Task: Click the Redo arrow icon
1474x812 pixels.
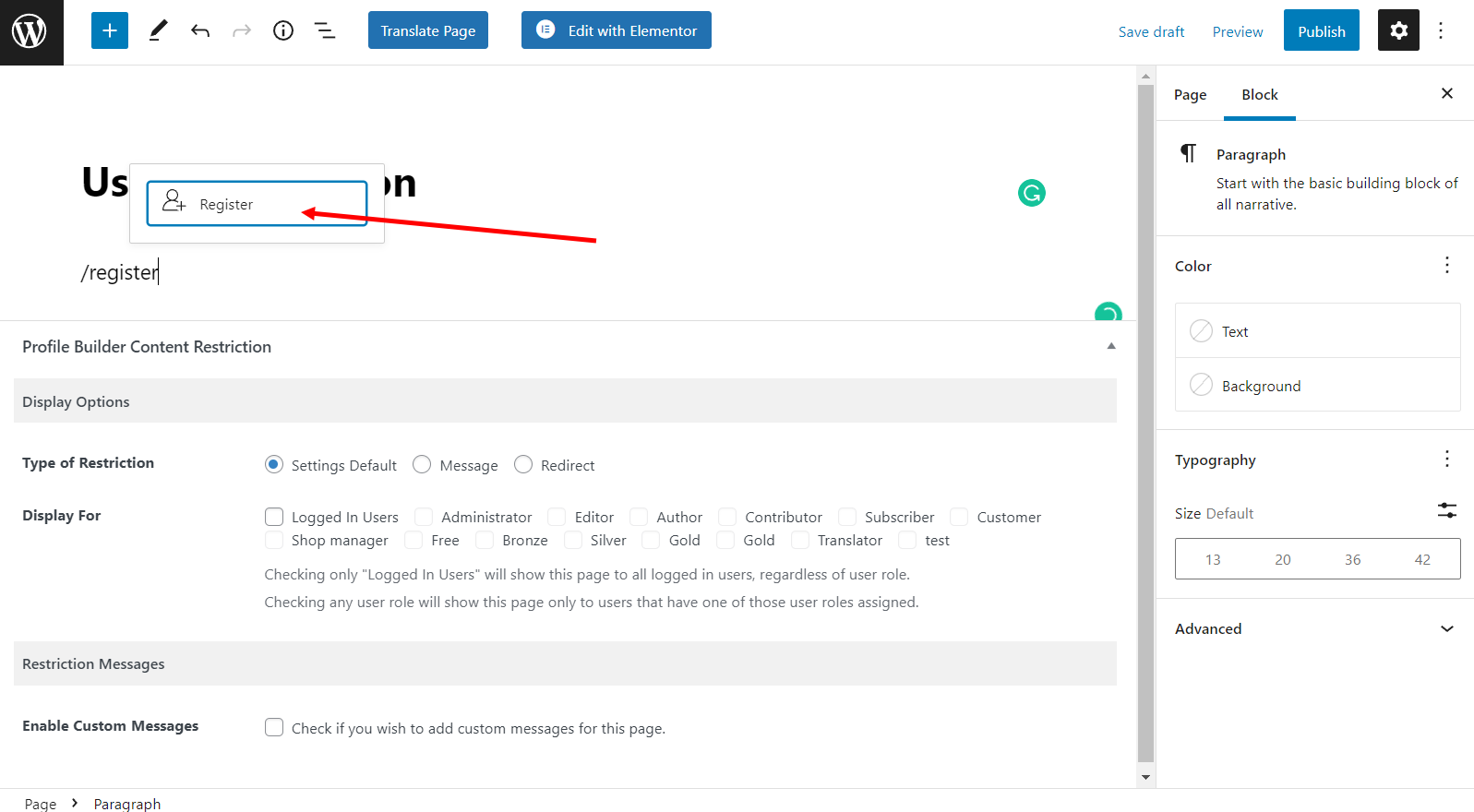Action: [242, 31]
